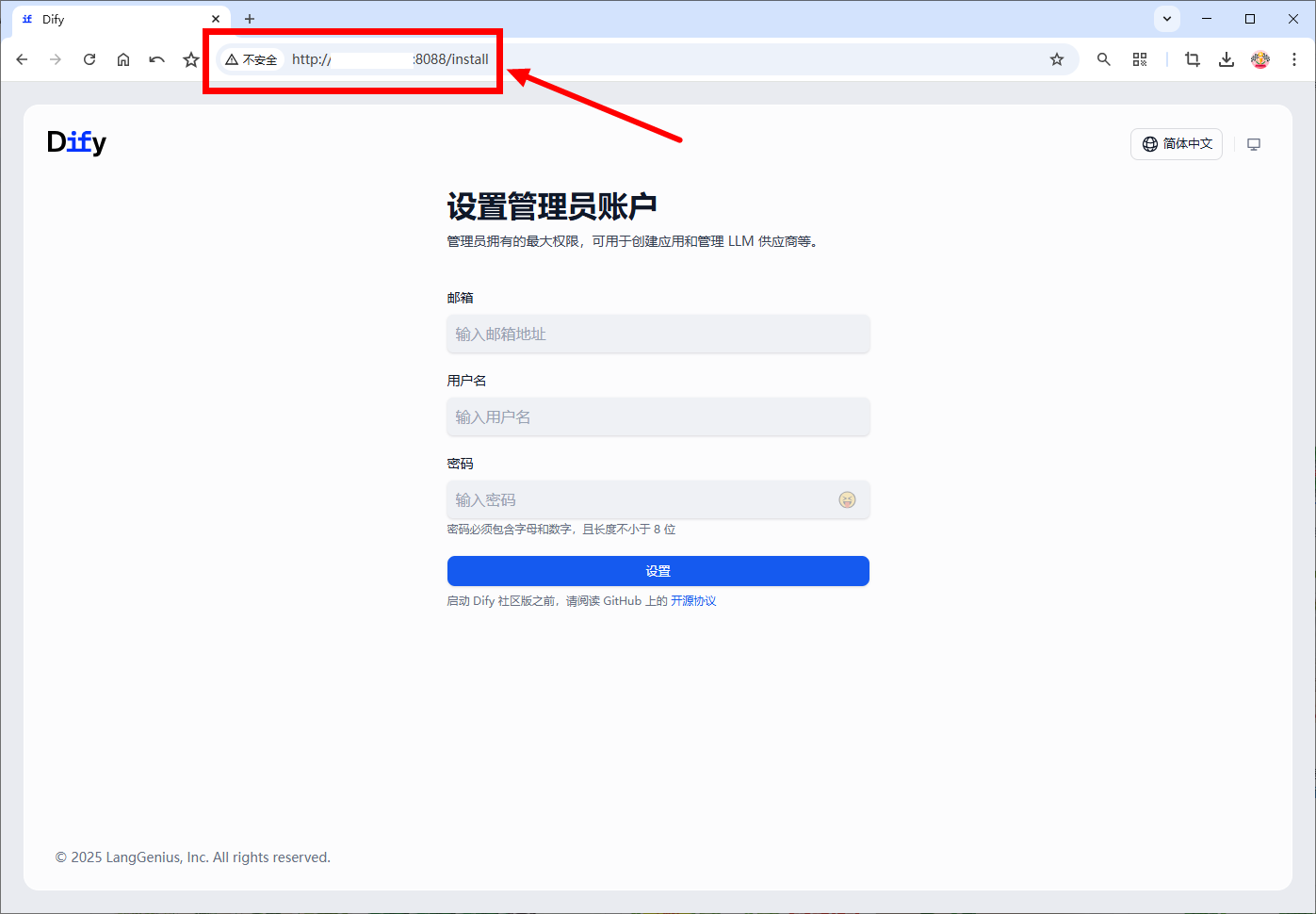This screenshot has height=914, width=1316.
Task: Click the screenshot crop tool icon
Action: click(1193, 59)
